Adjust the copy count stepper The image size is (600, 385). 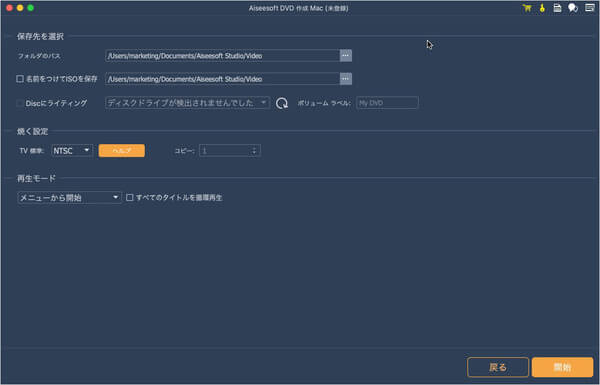point(254,150)
